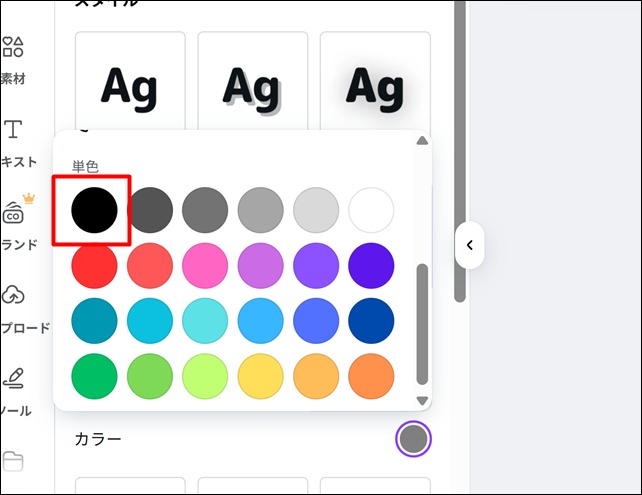Screen dimensions: 642x495
Task: Open the Uploads cloud icon
Action: pos(14,296)
